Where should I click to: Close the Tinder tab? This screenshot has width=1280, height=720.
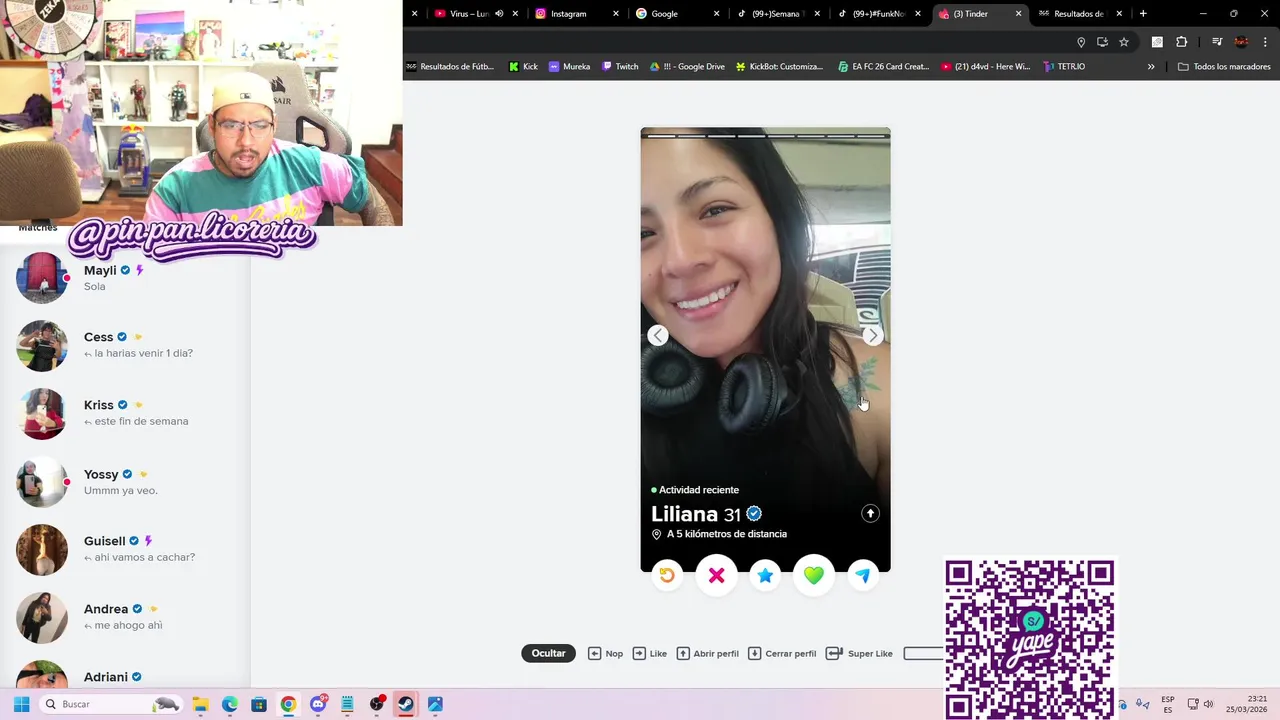pos(1019,13)
